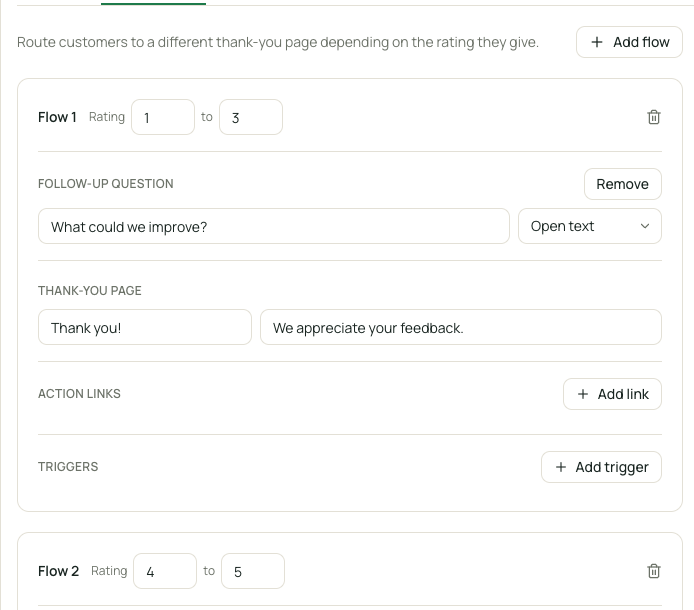694x610 pixels.
Task: Edit Flow 1 minimum rating field showing 1
Action: click(163, 117)
